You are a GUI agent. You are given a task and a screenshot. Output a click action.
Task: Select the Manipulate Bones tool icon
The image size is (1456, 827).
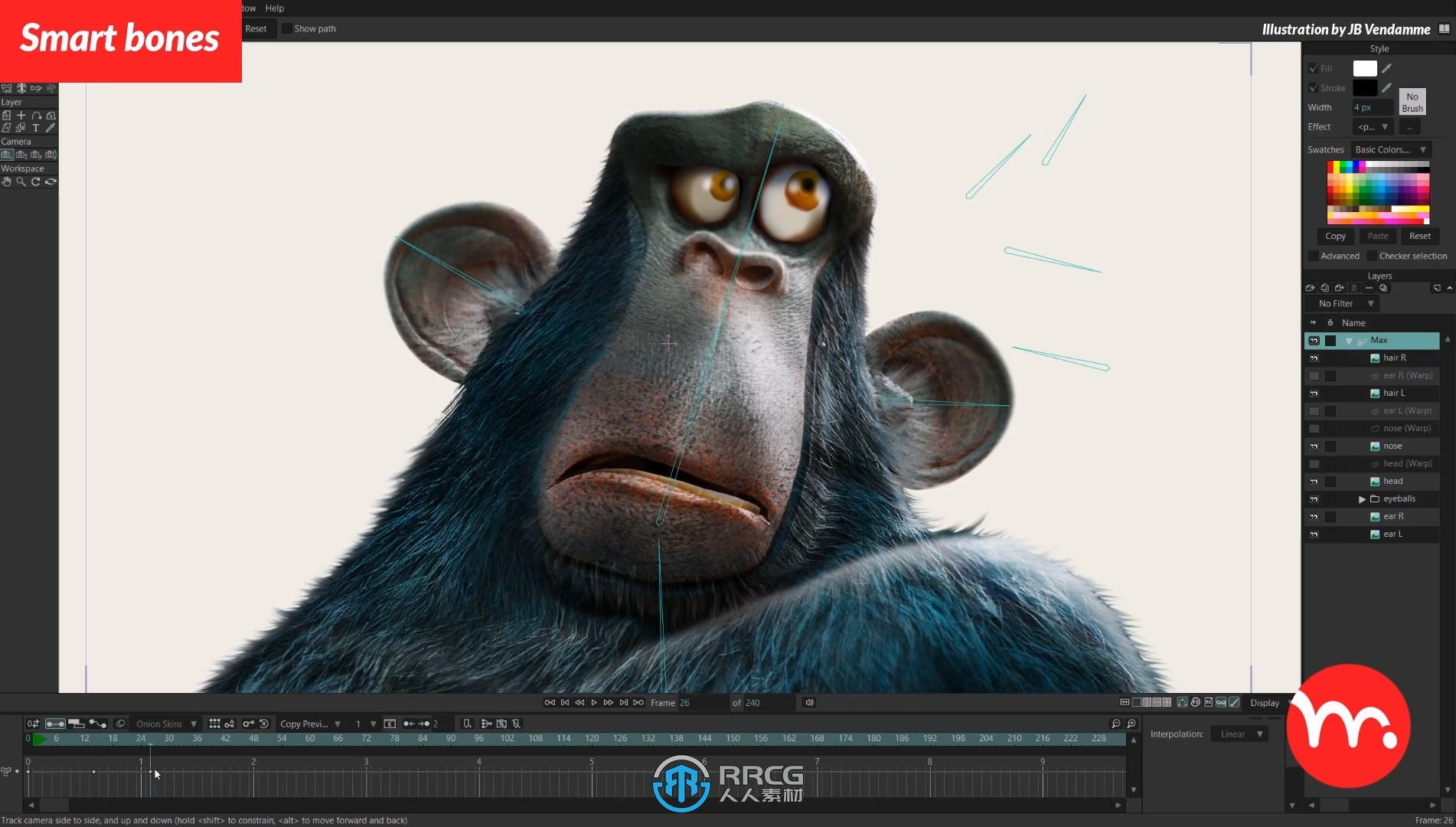(x=6, y=88)
